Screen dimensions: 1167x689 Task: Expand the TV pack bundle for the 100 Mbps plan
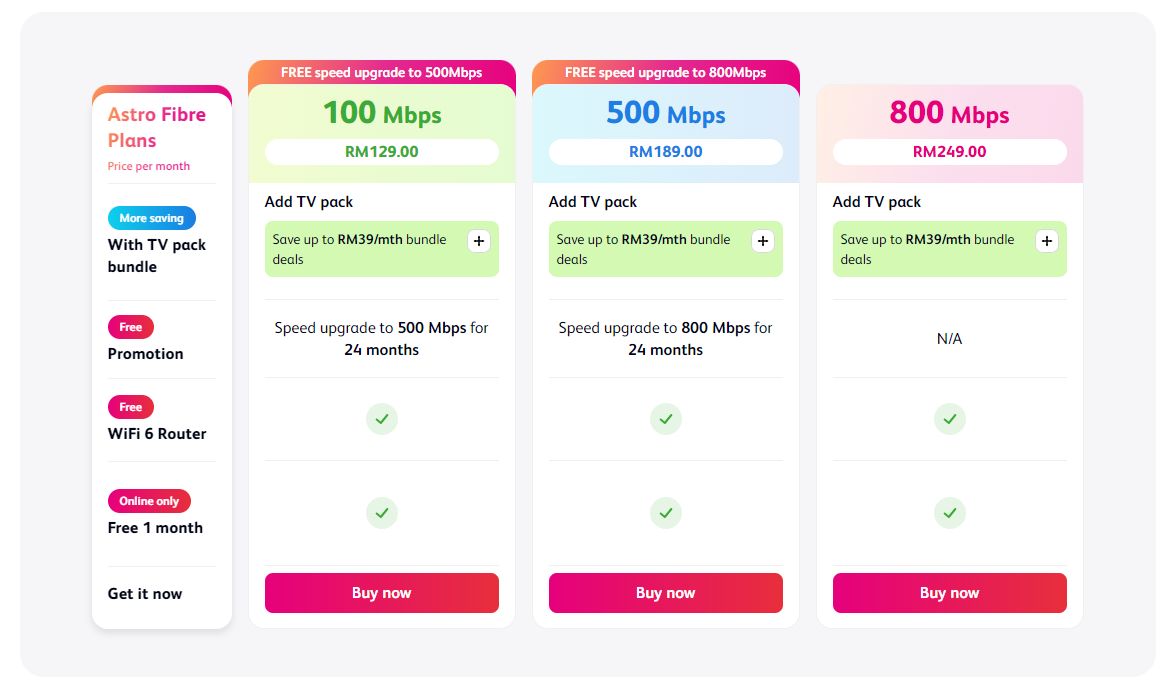478,241
